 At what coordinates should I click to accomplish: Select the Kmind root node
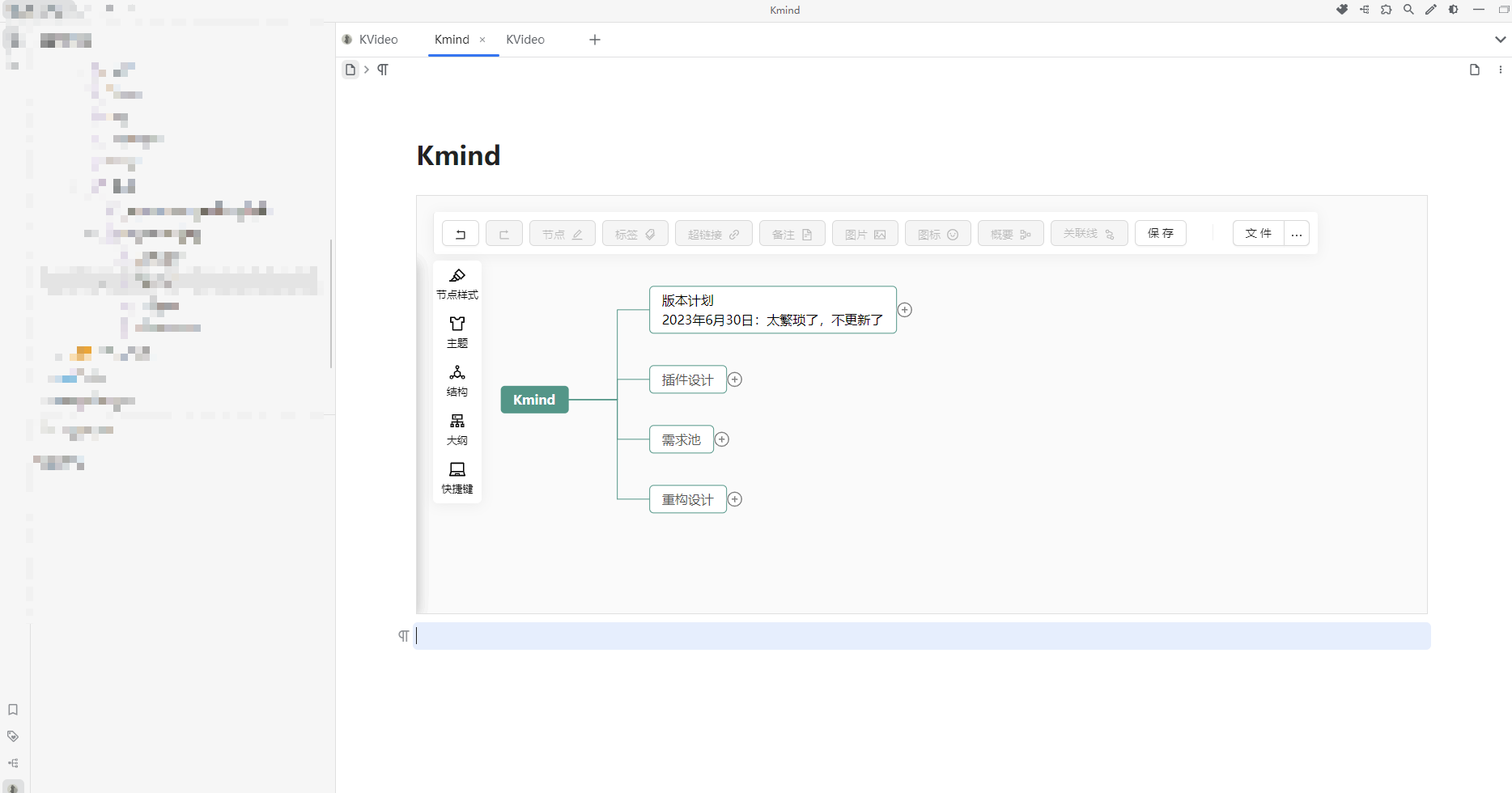click(x=534, y=400)
